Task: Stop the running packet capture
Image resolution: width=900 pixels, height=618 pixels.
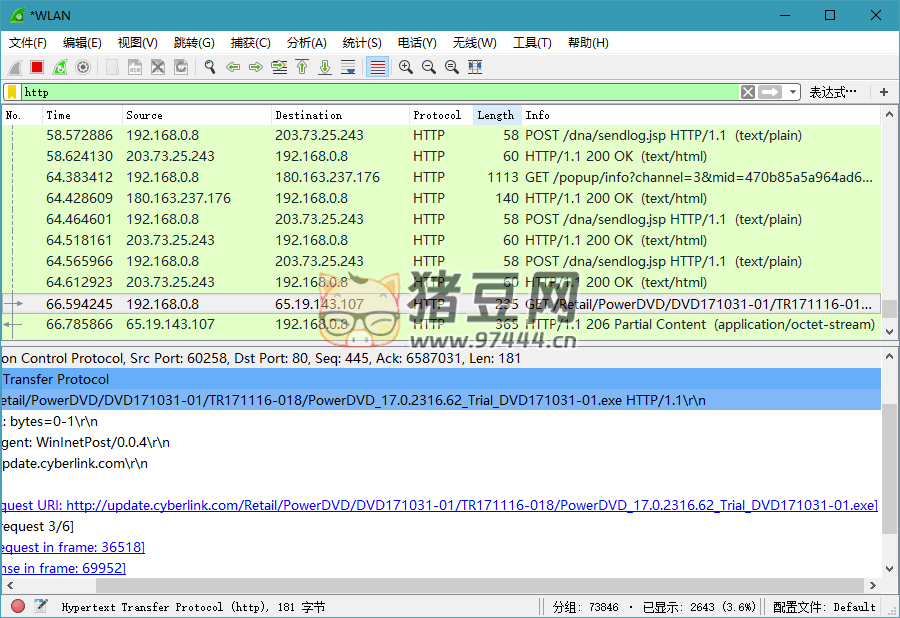Action: pyautogui.click(x=37, y=67)
